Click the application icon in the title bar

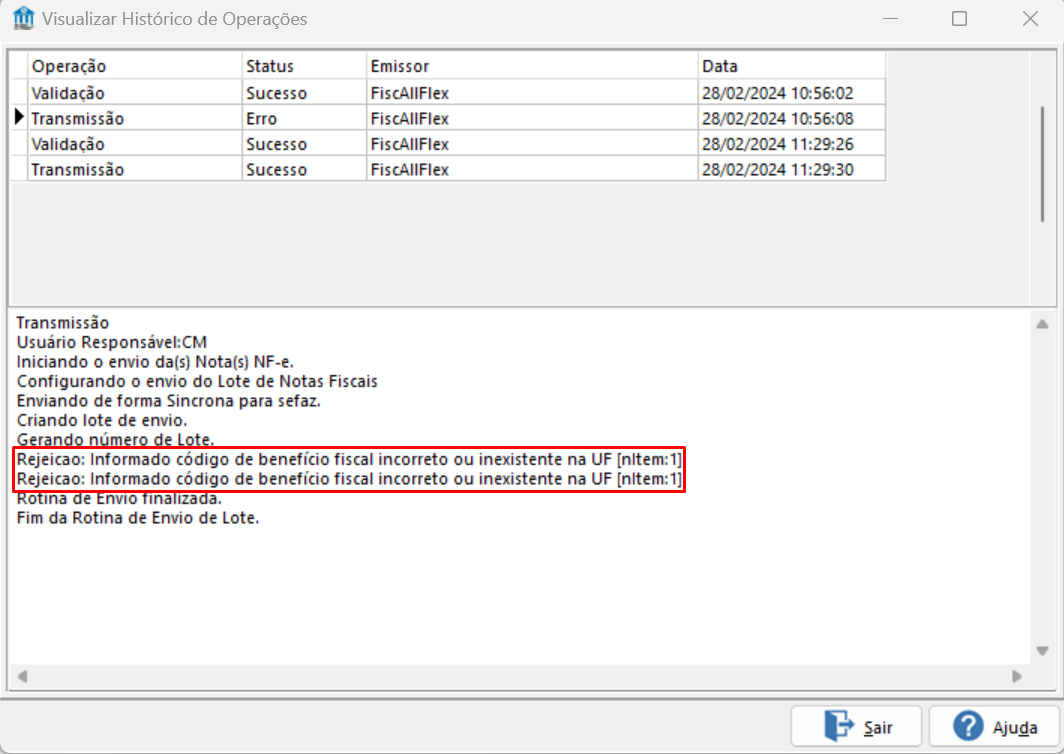click(x=24, y=18)
